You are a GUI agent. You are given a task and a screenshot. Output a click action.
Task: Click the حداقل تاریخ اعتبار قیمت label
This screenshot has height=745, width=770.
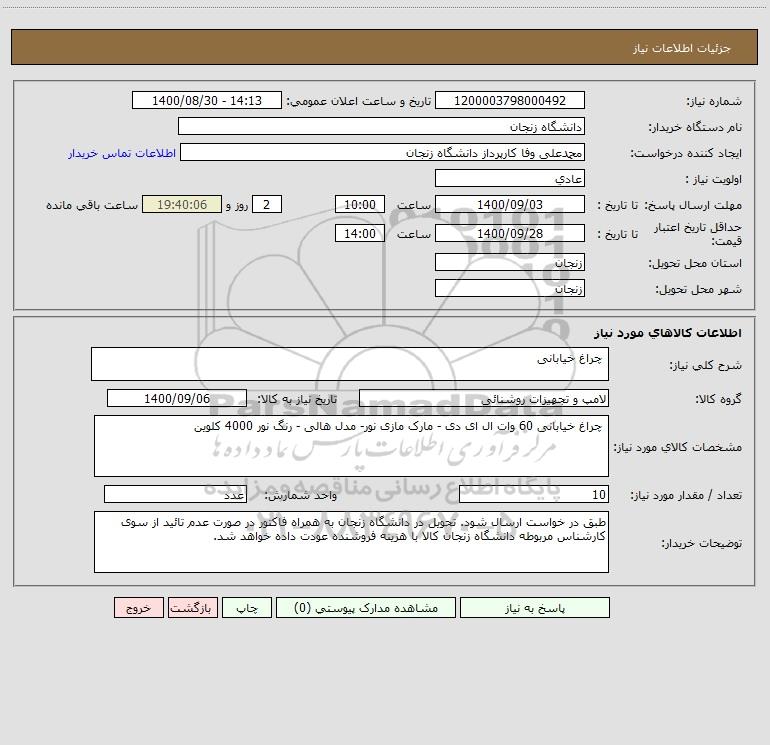pyautogui.click(x=698, y=234)
